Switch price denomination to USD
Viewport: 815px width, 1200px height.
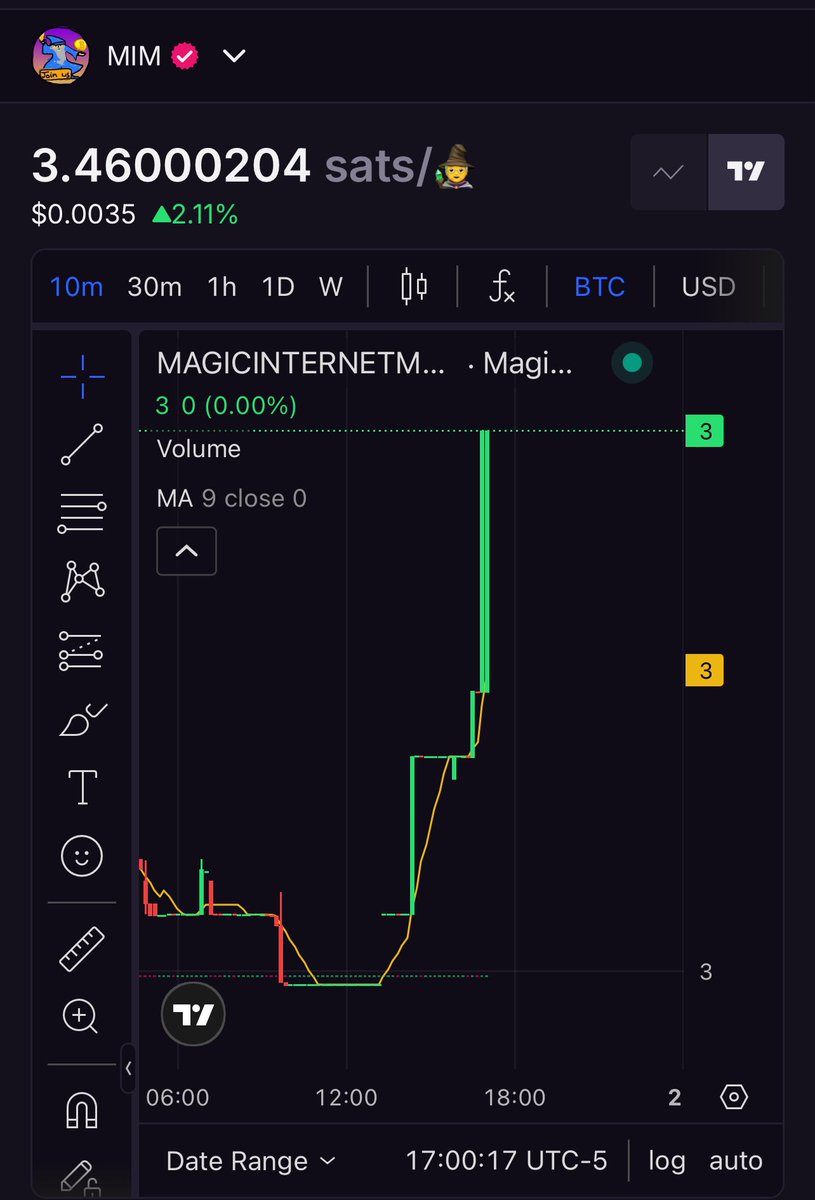(708, 287)
